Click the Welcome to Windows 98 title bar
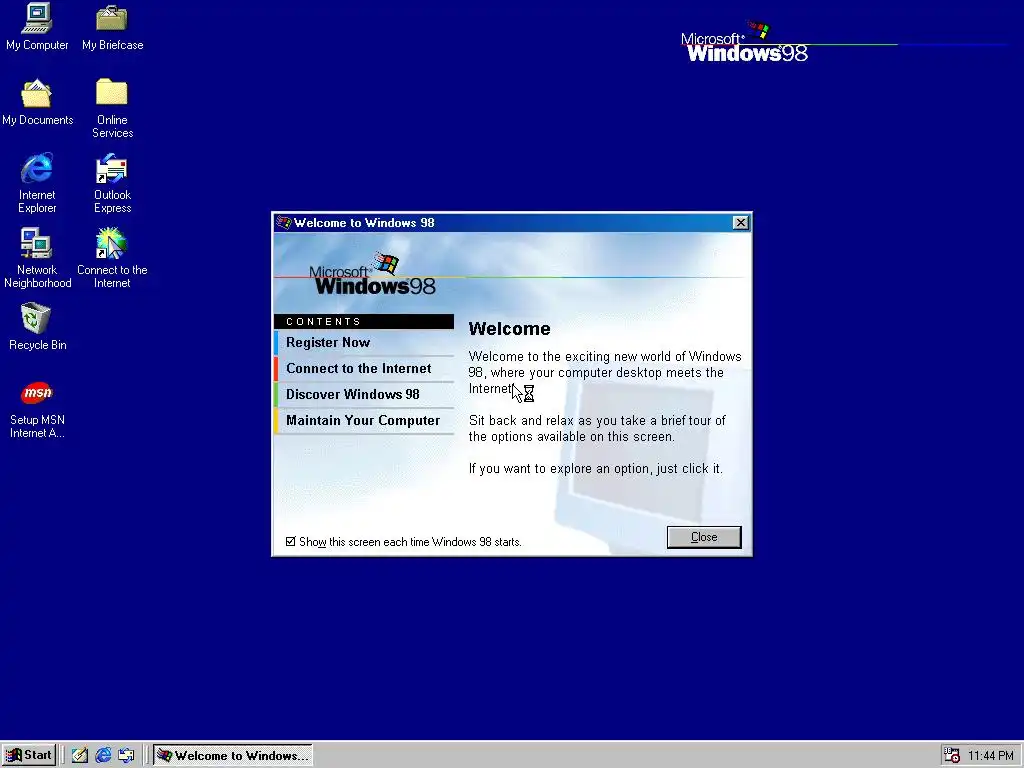The height and width of the screenshot is (768, 1024). tap(512, 223)
